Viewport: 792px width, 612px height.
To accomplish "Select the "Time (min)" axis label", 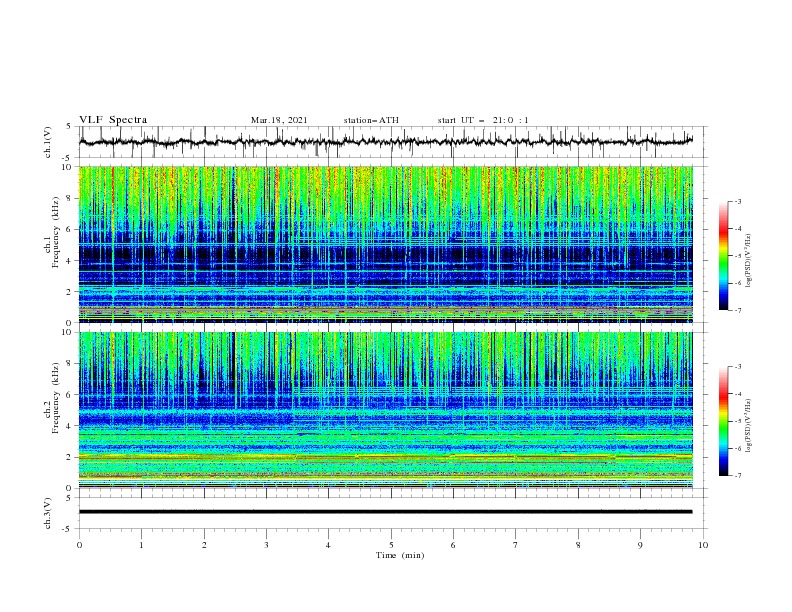I will point(400,555).
